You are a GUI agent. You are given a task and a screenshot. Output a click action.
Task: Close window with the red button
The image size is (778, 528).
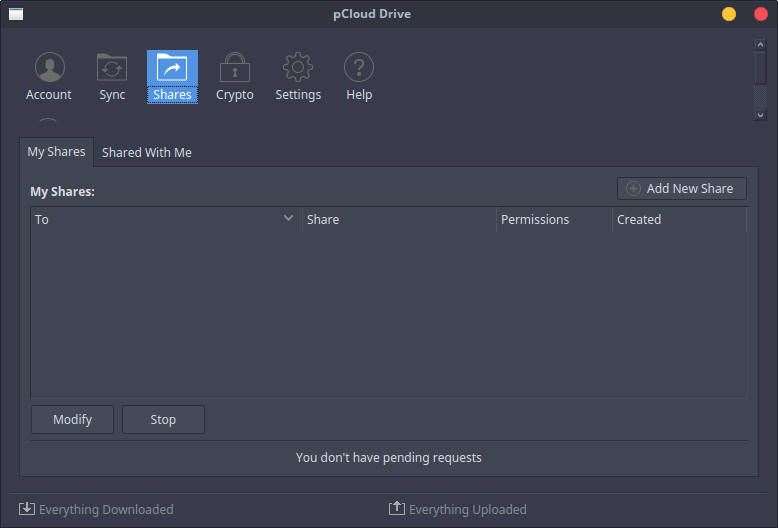click(x=761, y=14)
